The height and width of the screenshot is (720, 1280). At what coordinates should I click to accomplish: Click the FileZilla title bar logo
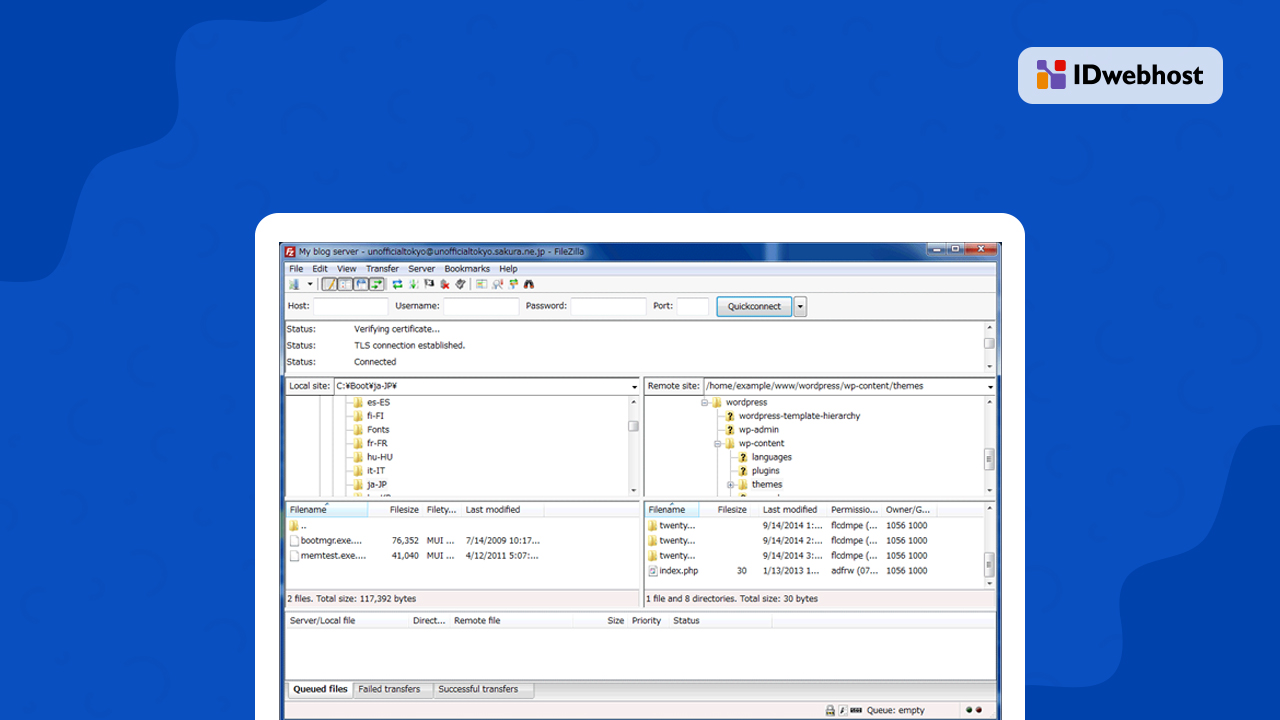[290, 252]
